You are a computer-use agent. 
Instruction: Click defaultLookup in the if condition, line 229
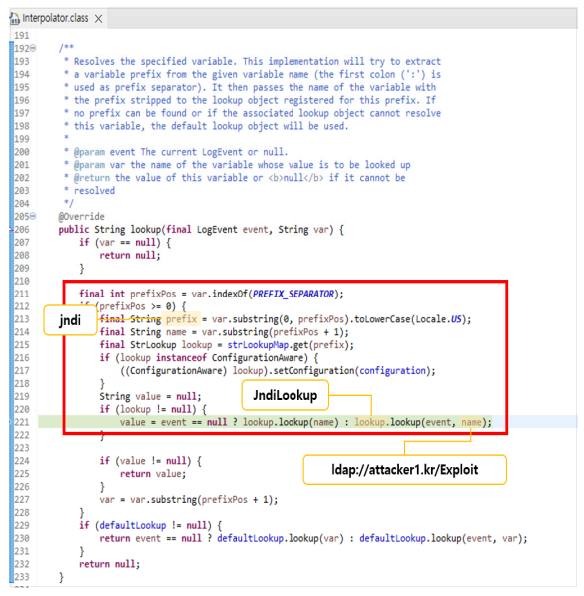[133, 526]
